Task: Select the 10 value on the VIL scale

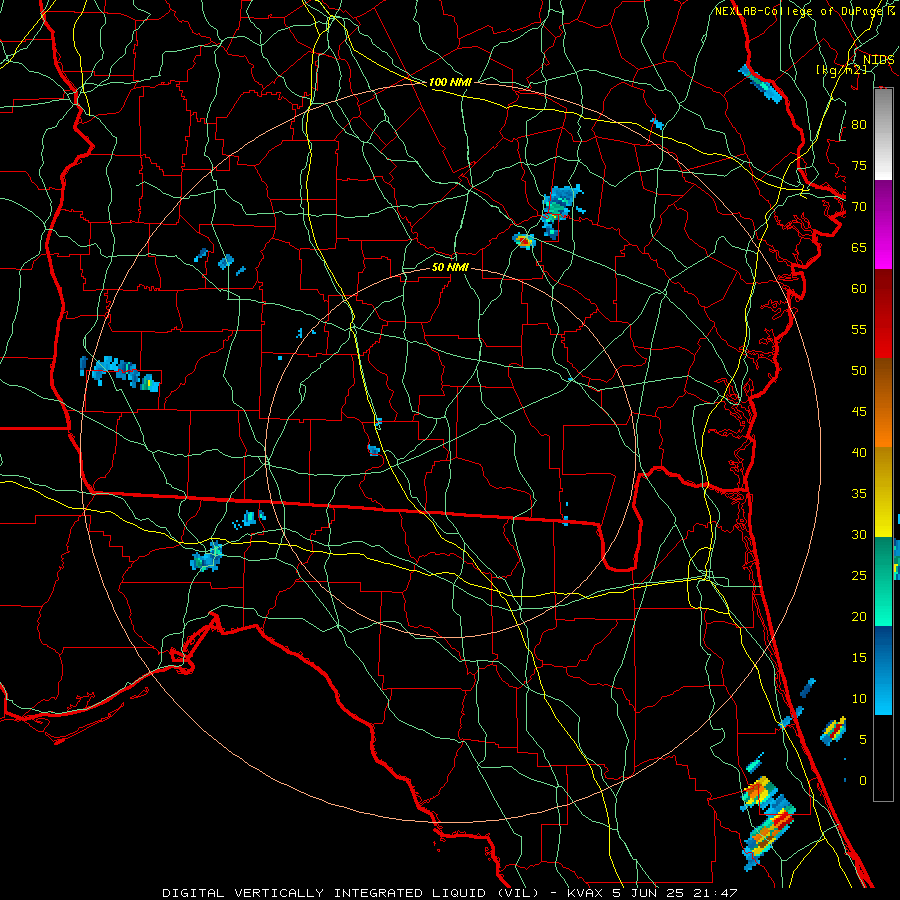Action: pyautogui.click(x=859, y=699)
